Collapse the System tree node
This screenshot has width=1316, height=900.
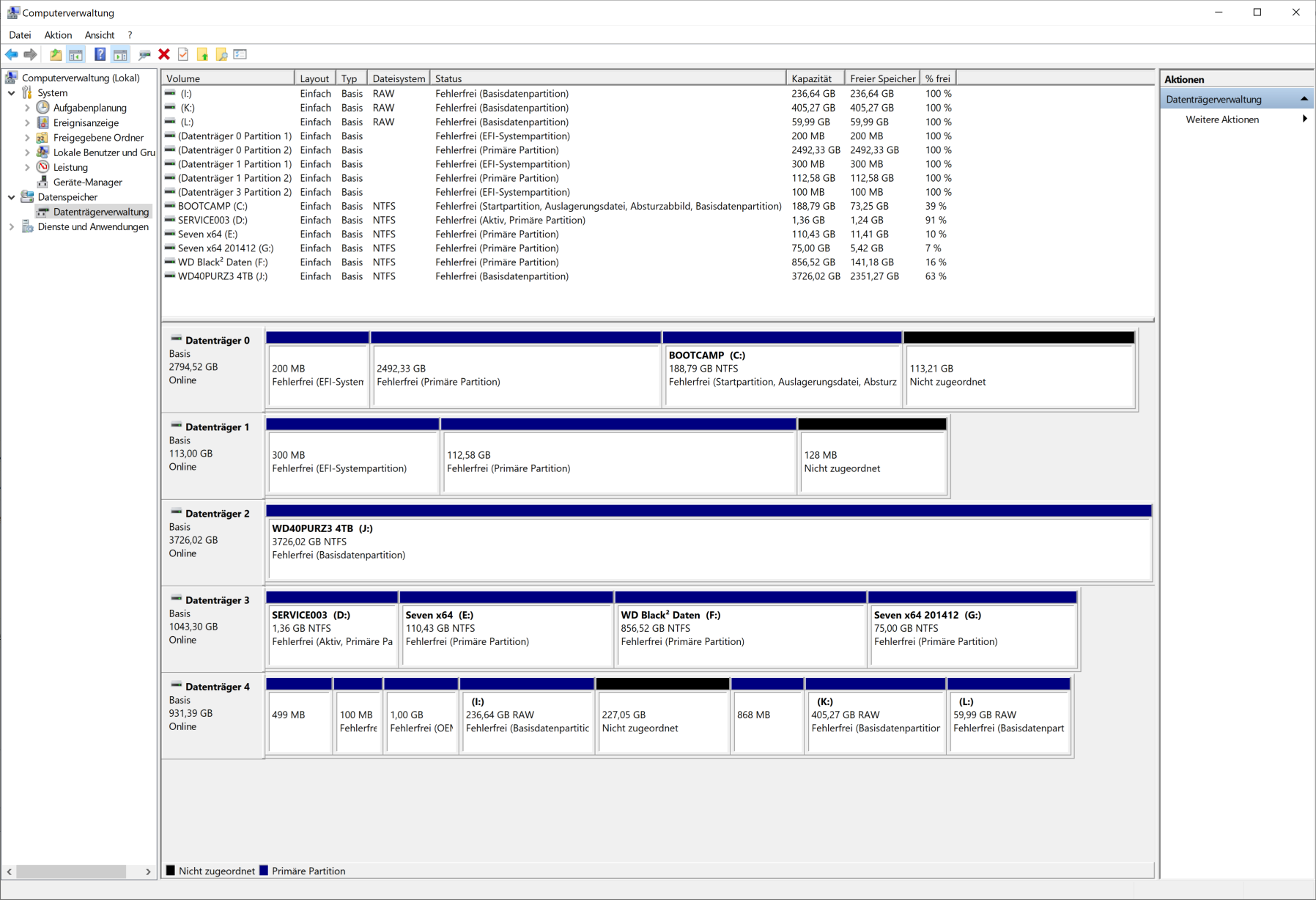[11, 93]
